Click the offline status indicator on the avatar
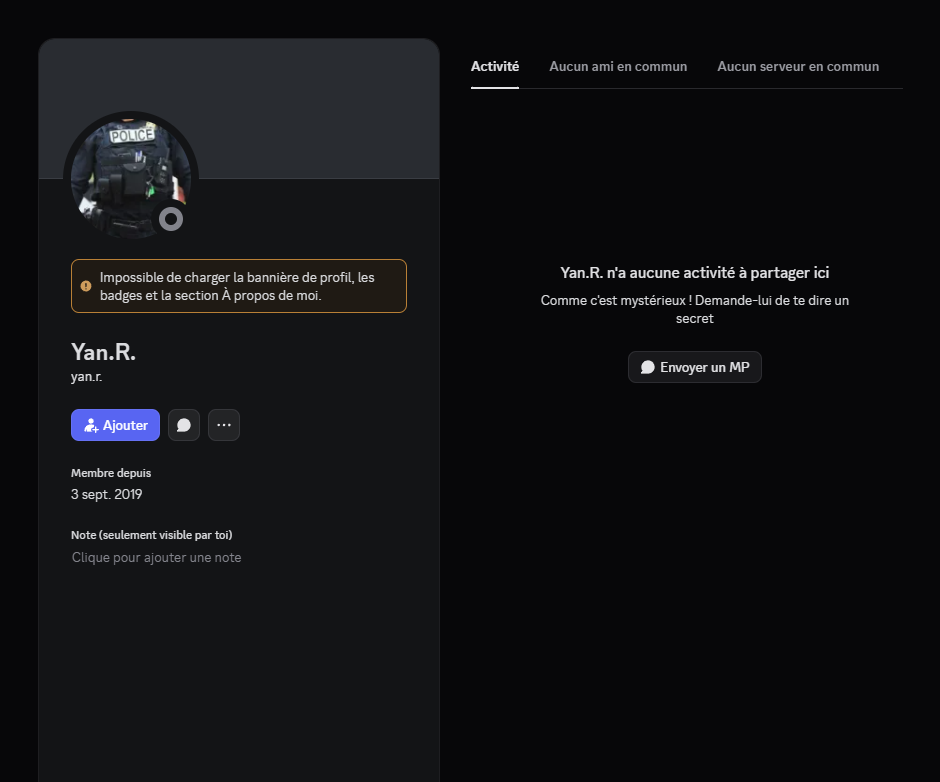This screenshot has width=940, height=782. coord(171,219)
